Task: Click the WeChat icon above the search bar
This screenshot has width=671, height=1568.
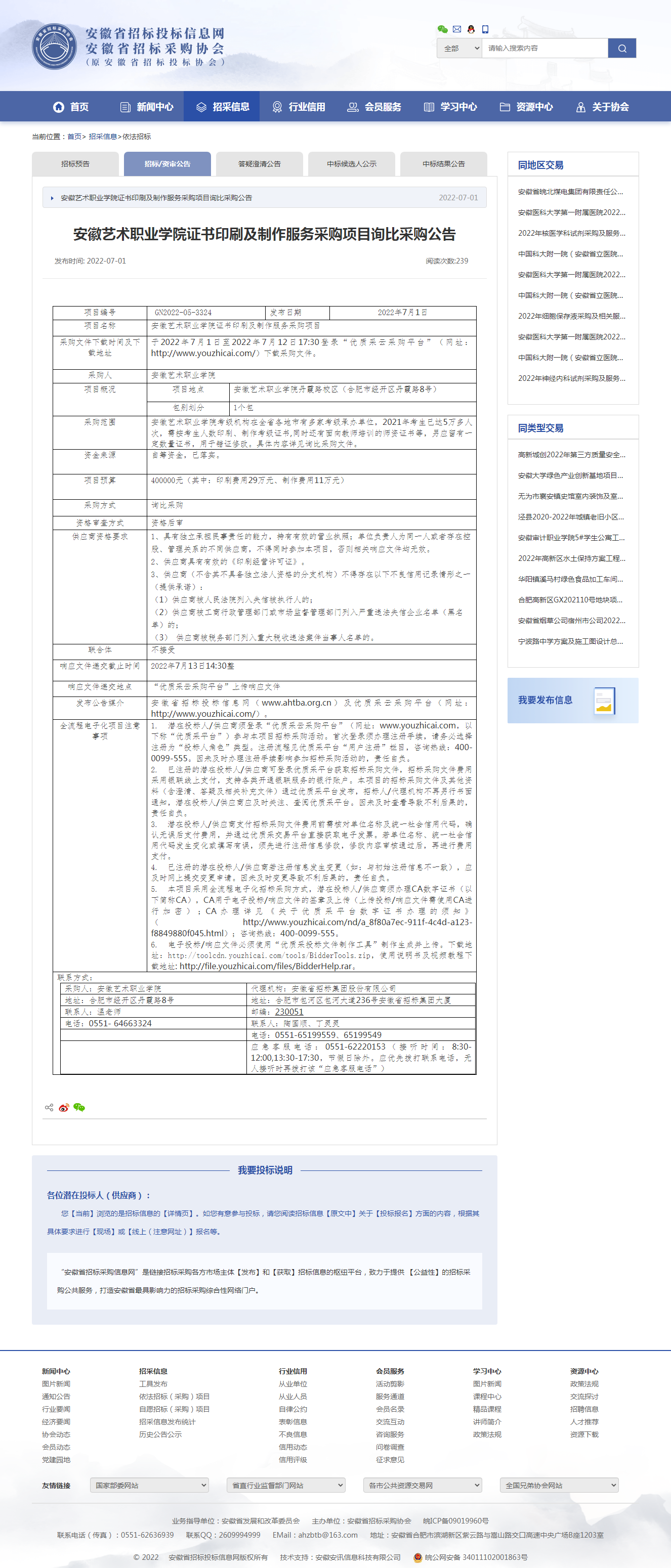Action: (443, 29)
